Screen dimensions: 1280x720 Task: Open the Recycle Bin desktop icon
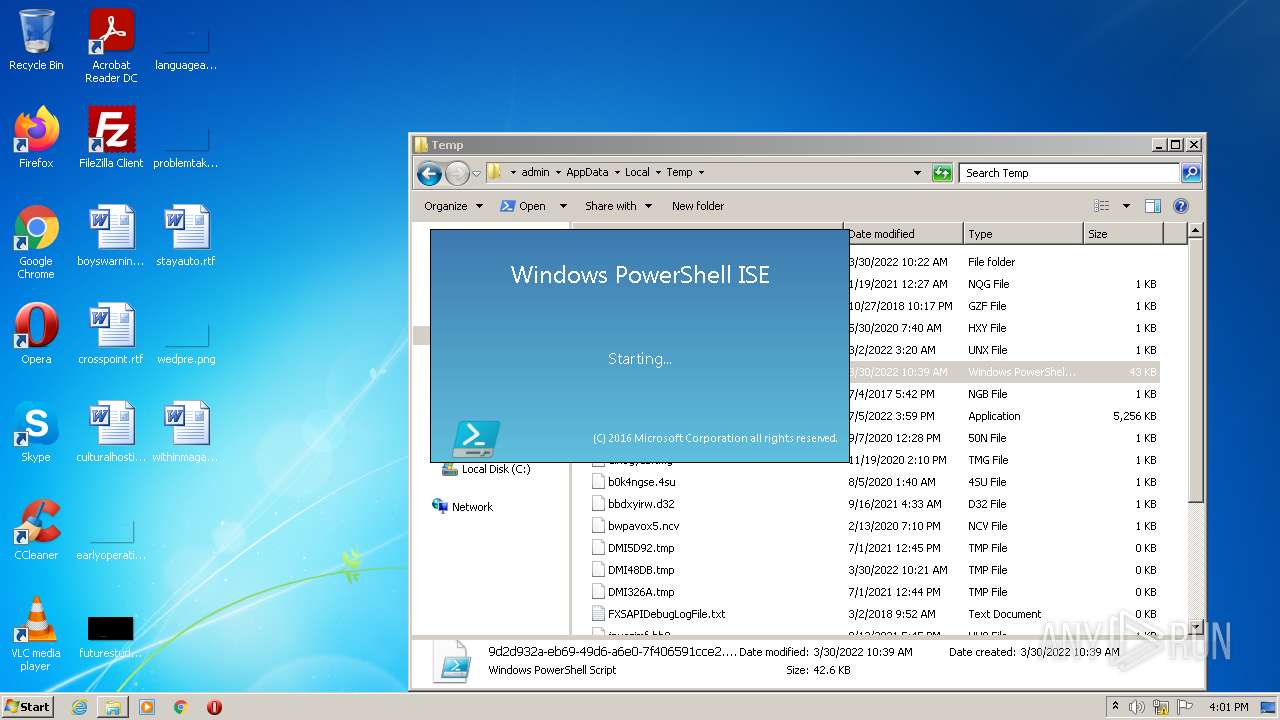[x=36, y=41]
